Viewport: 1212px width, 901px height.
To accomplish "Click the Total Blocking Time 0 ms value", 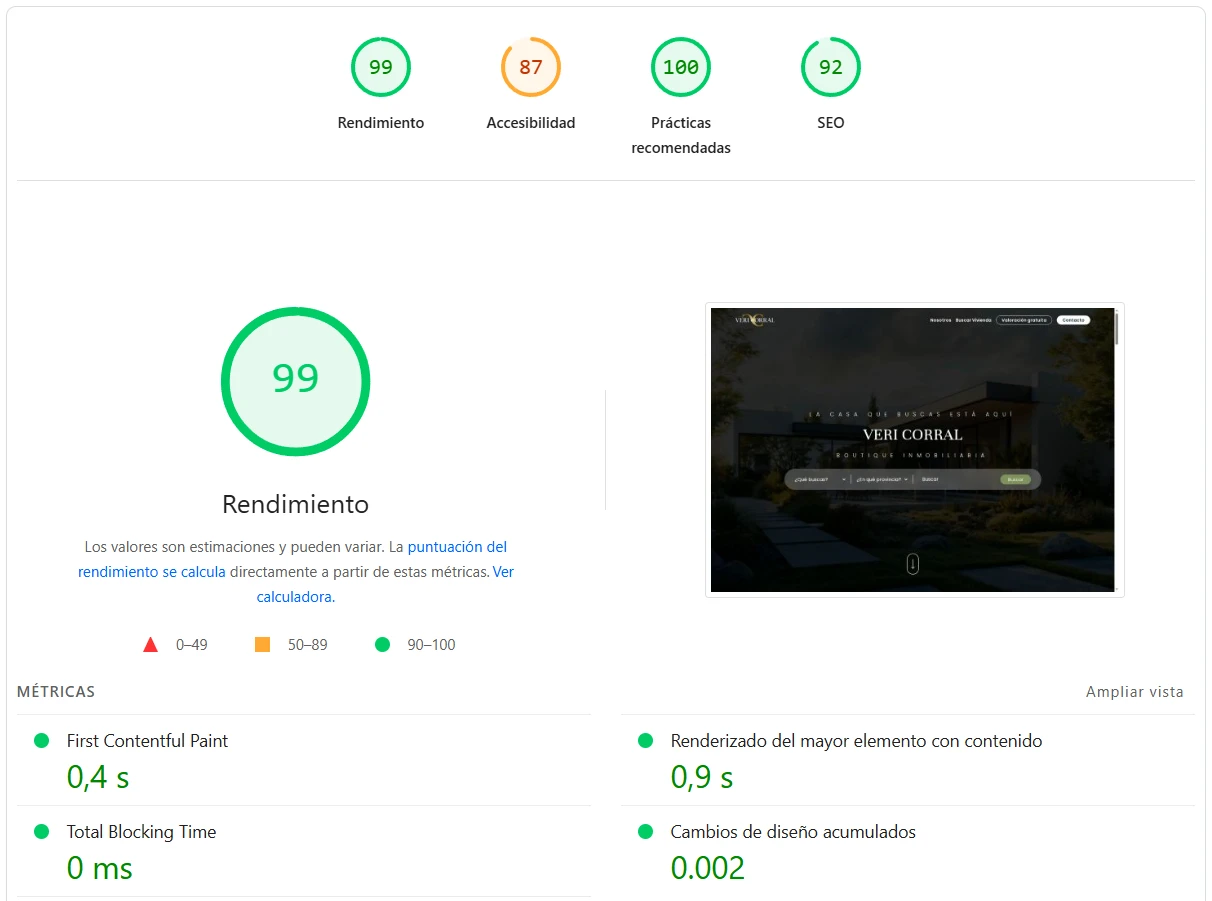I will [x=99, y=868].
